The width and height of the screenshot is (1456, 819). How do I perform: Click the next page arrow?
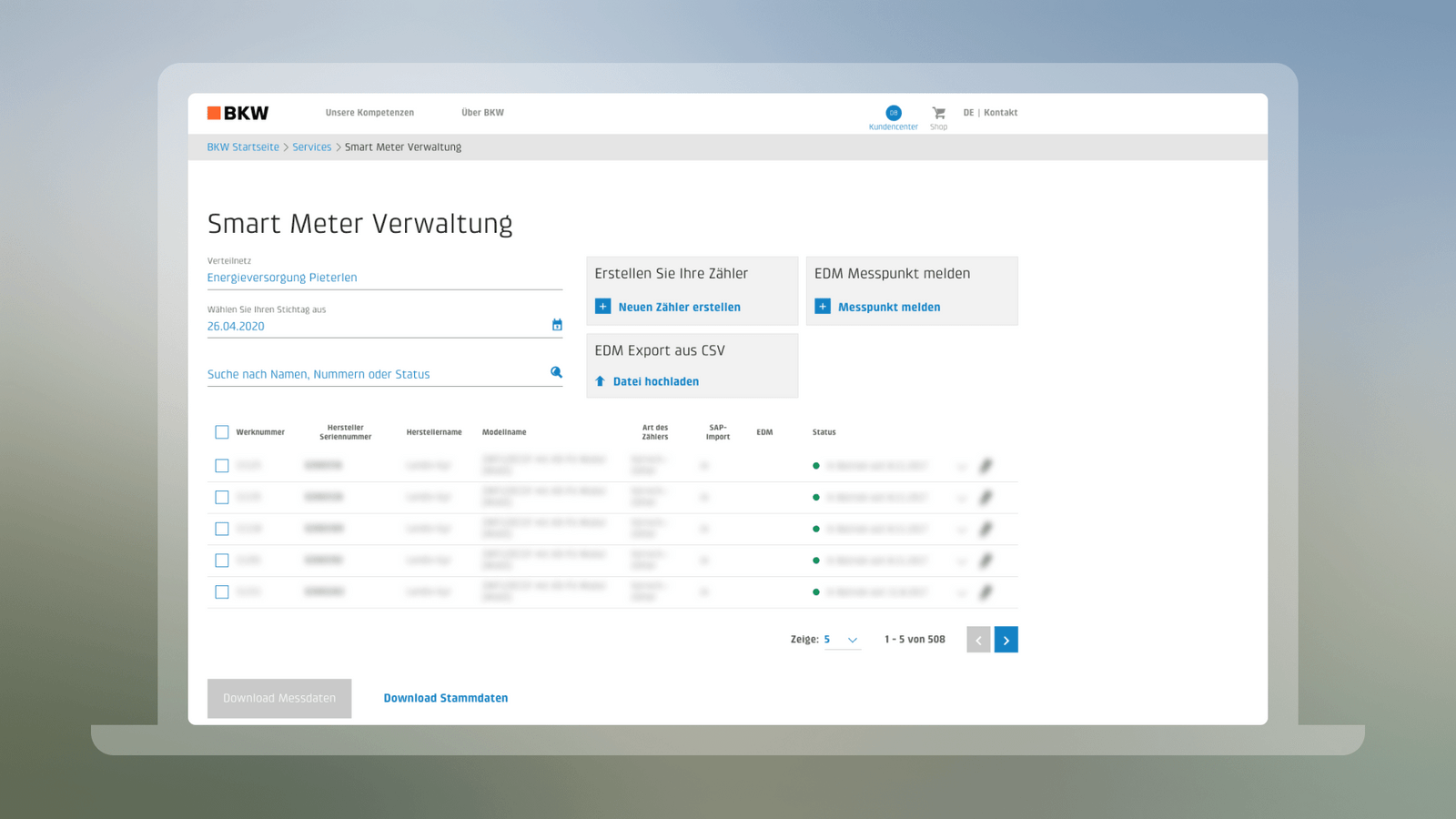[1006, 640]
